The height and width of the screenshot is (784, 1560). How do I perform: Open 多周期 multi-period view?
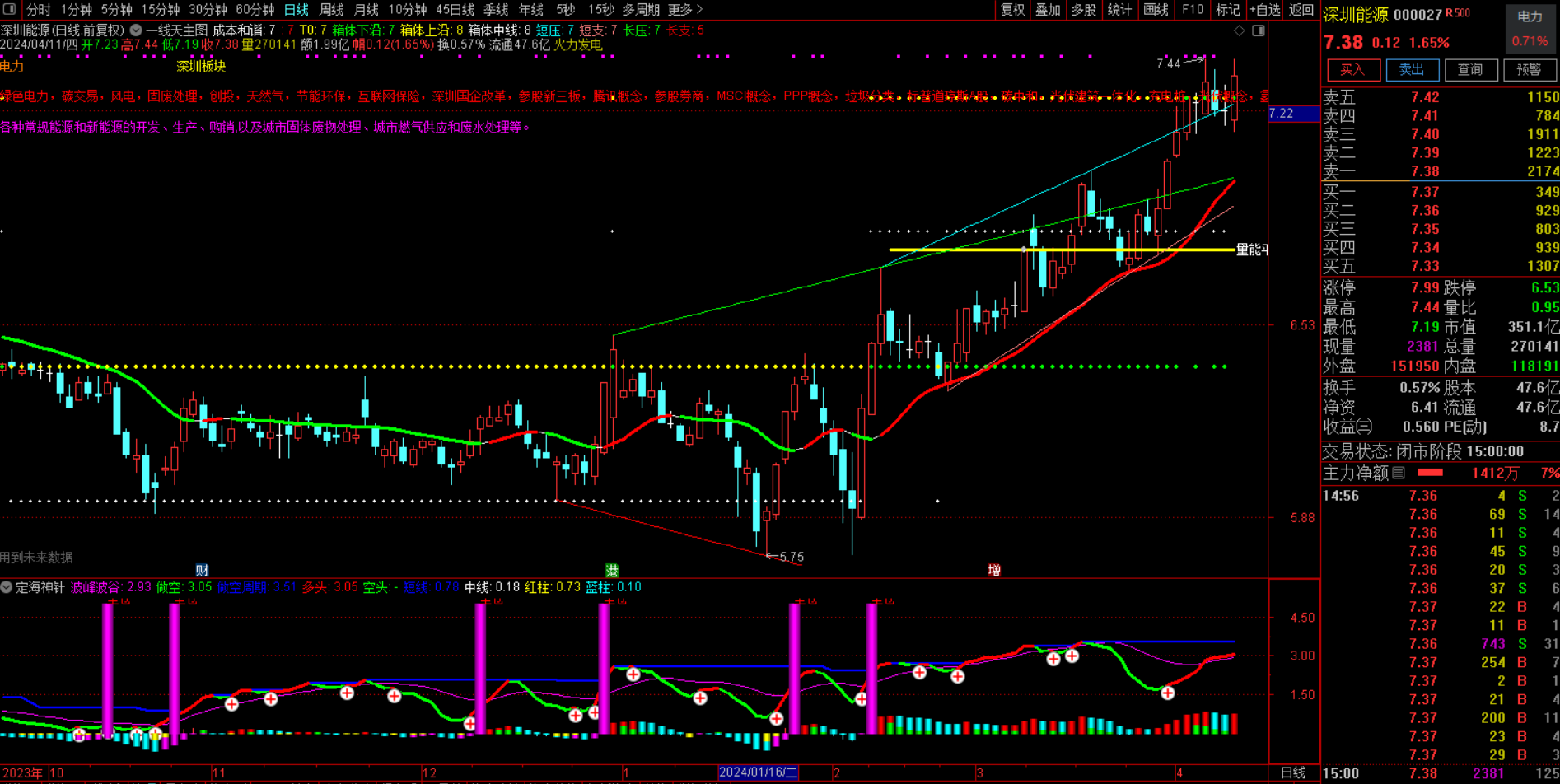pyautogui.click(x=641, y=9)
